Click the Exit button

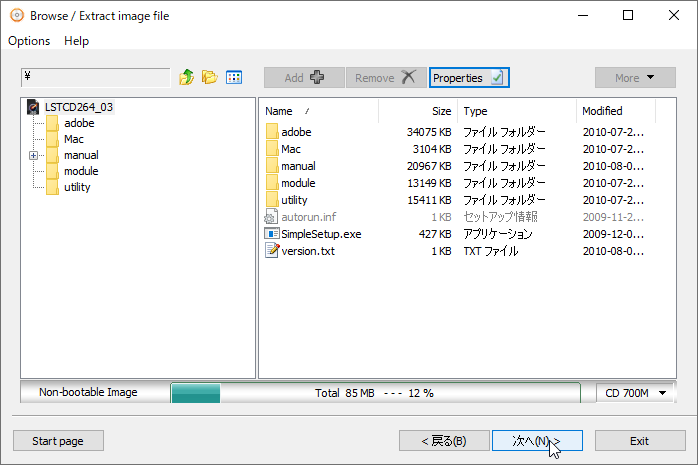pos(640,441)
